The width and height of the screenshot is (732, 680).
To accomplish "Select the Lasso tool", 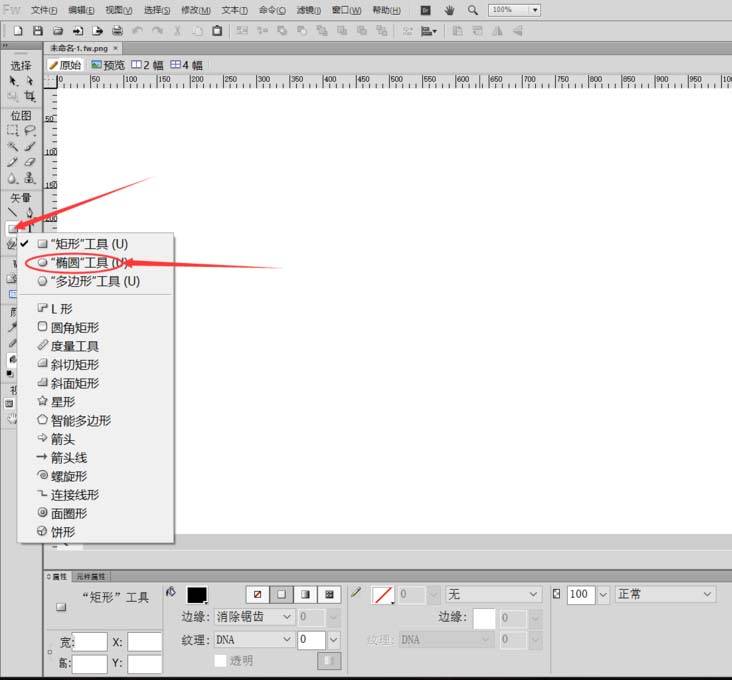I will 30,130.
